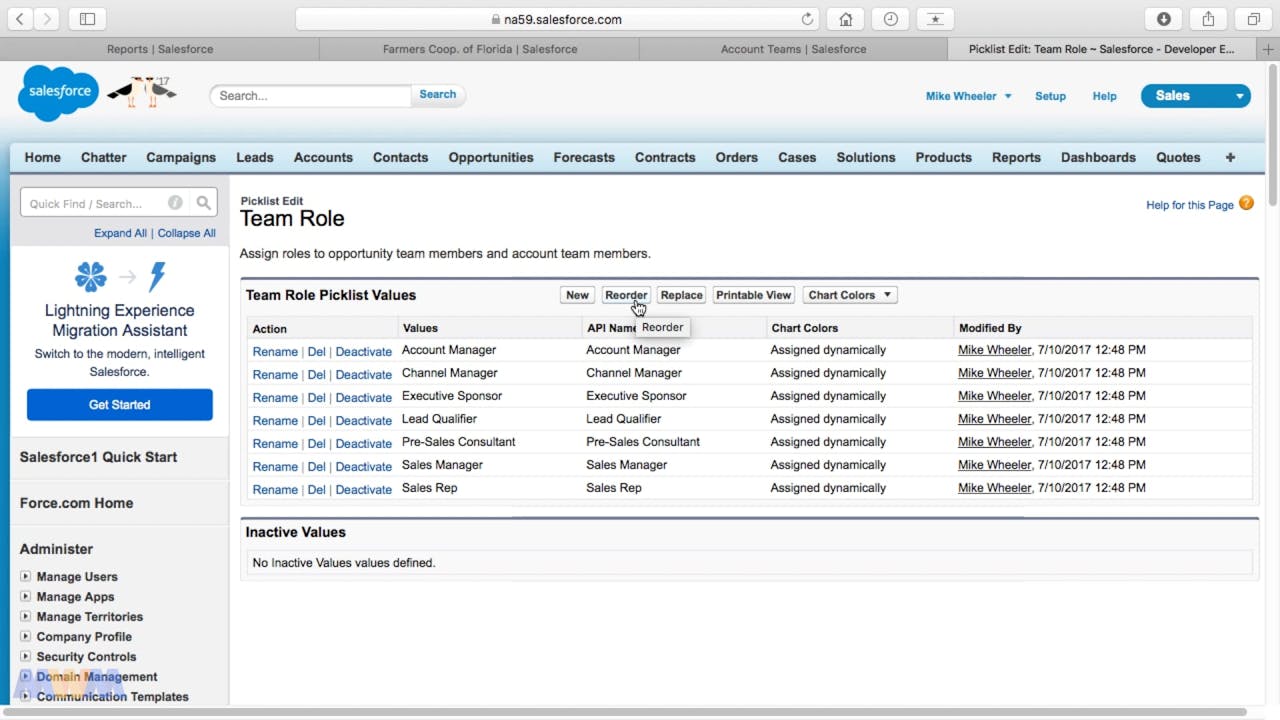Screen dimensions: 1280x720
Task: Click the Lightning Experience flower icon
Action: click(91, 276)
